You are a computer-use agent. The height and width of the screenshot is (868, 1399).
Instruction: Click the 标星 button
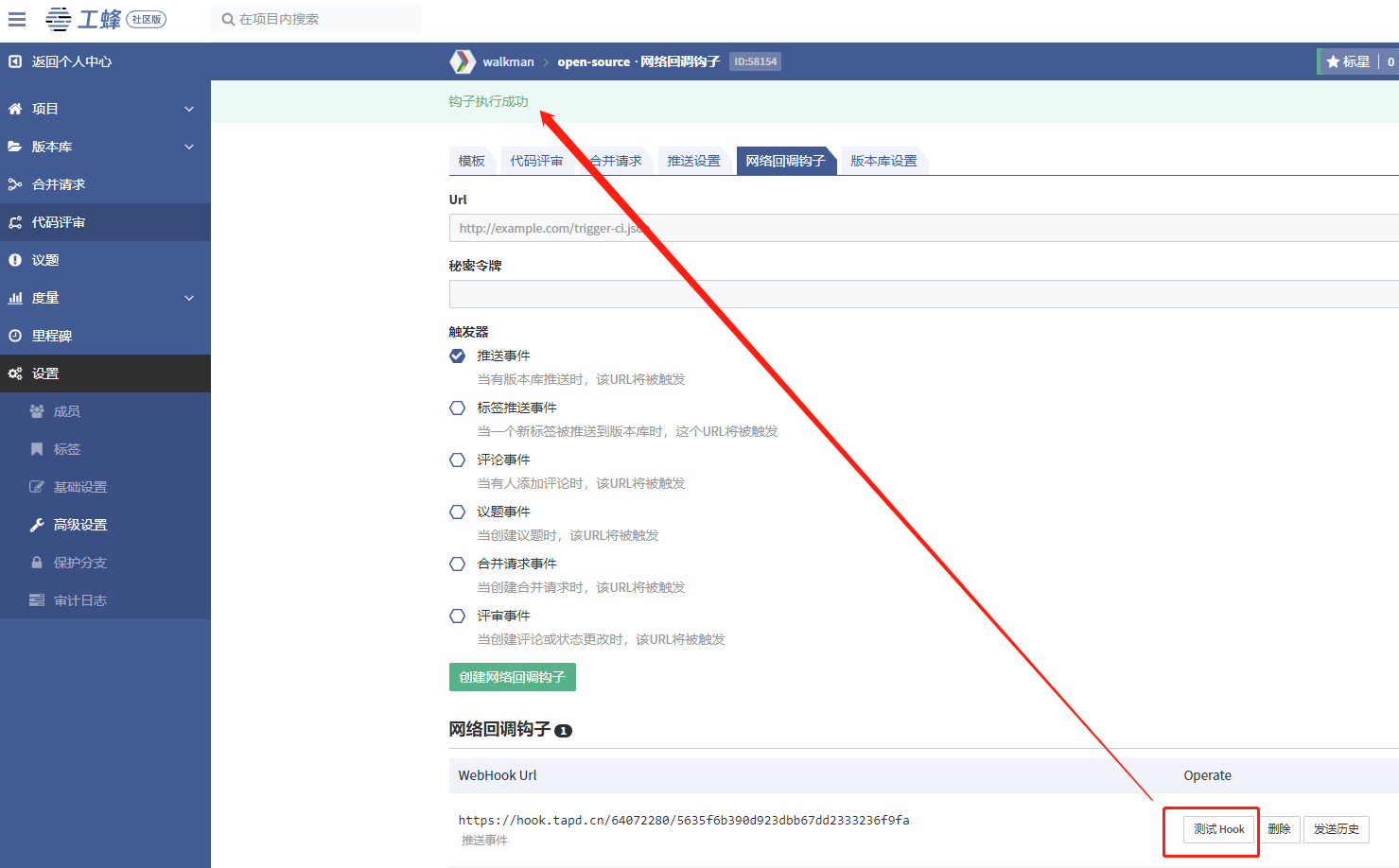(x=1348, y=61)
